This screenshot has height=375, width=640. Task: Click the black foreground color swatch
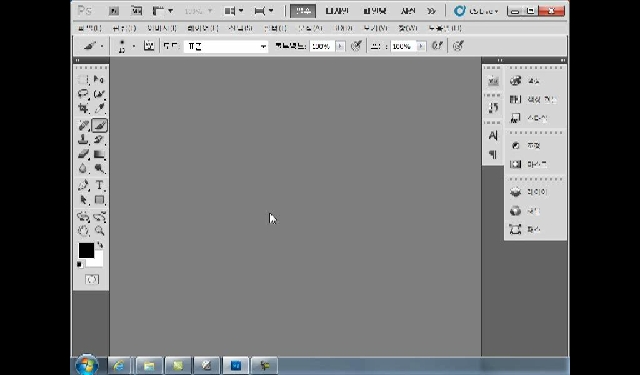[x=86, y=251]
